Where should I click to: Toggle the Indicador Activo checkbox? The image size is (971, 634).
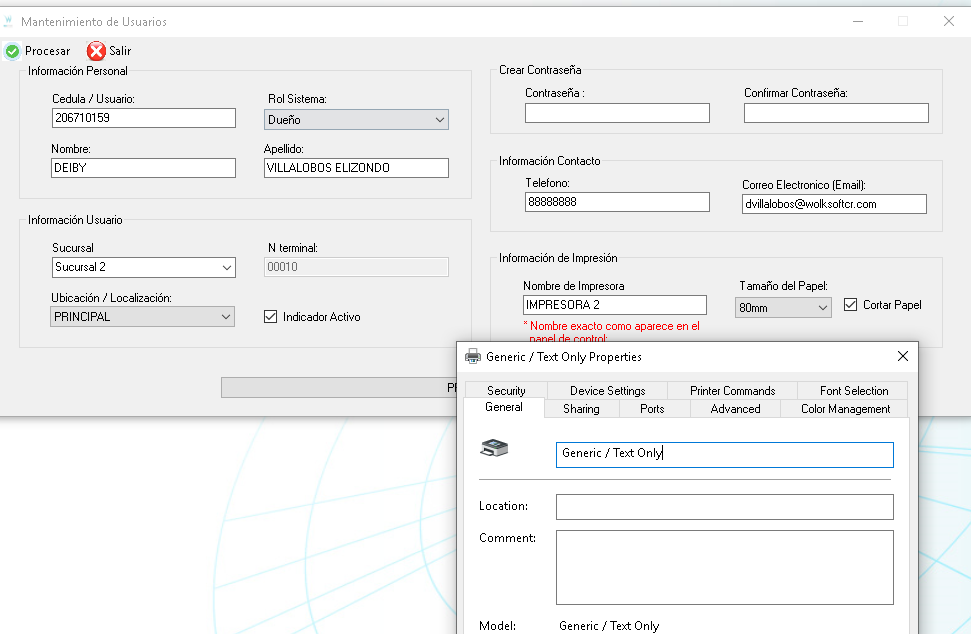[271, 316]
